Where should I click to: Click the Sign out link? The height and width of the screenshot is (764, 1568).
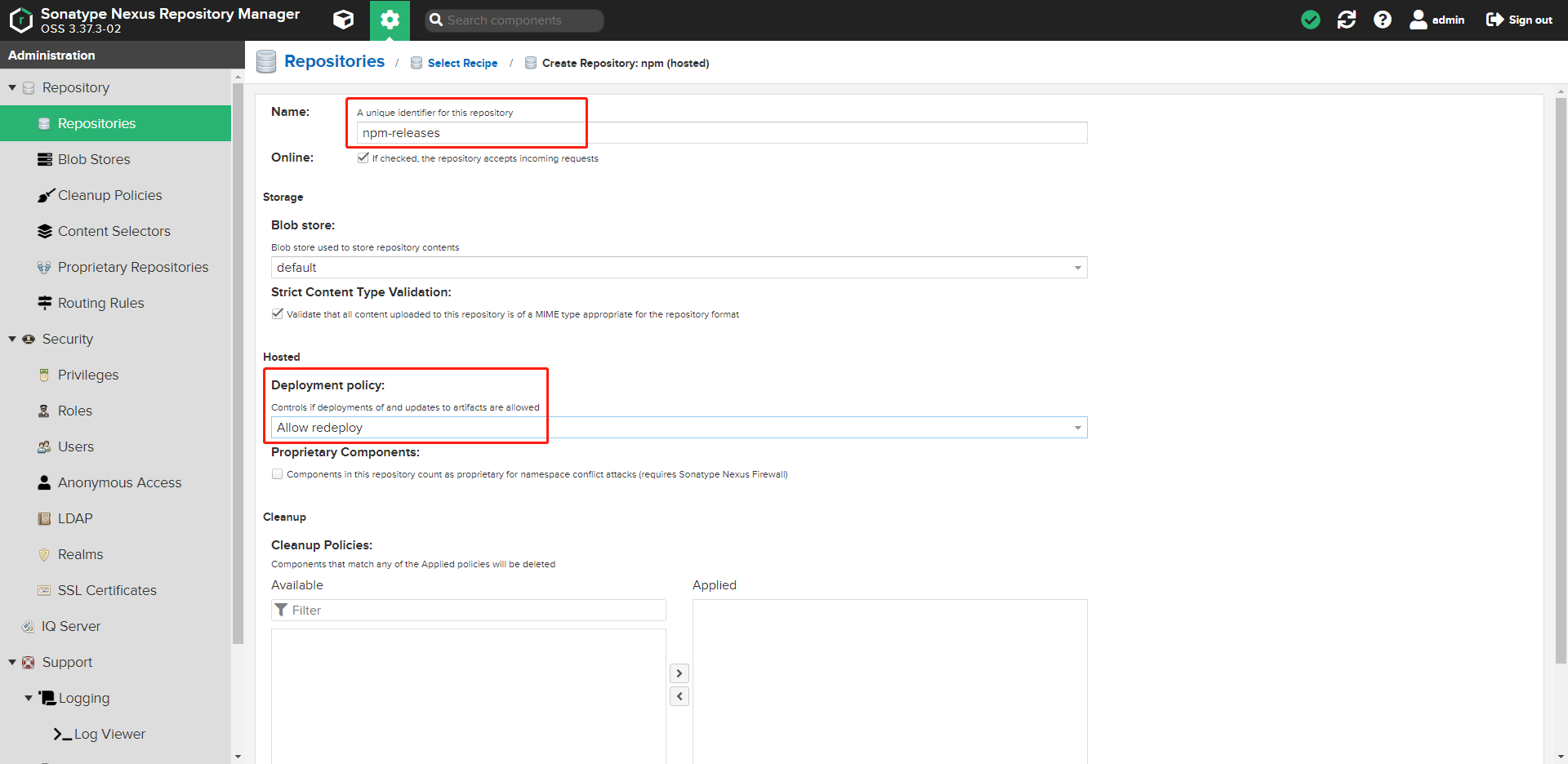(x=1530, y=20)
